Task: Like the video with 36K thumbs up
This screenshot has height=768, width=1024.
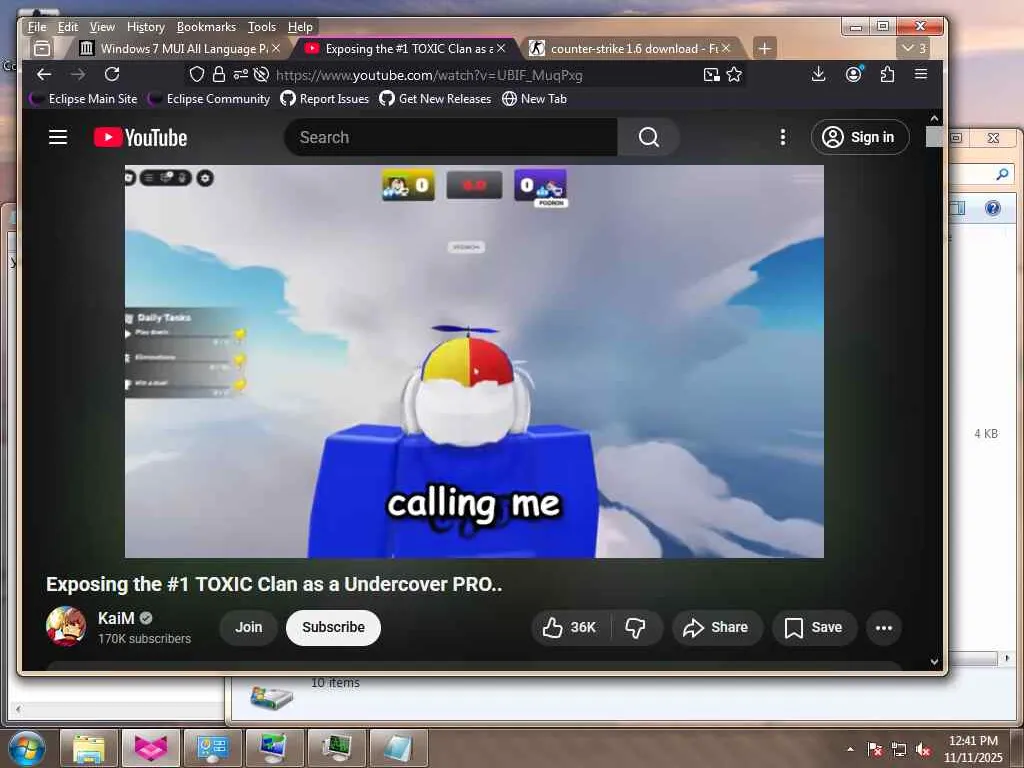Action: (569, 628)
